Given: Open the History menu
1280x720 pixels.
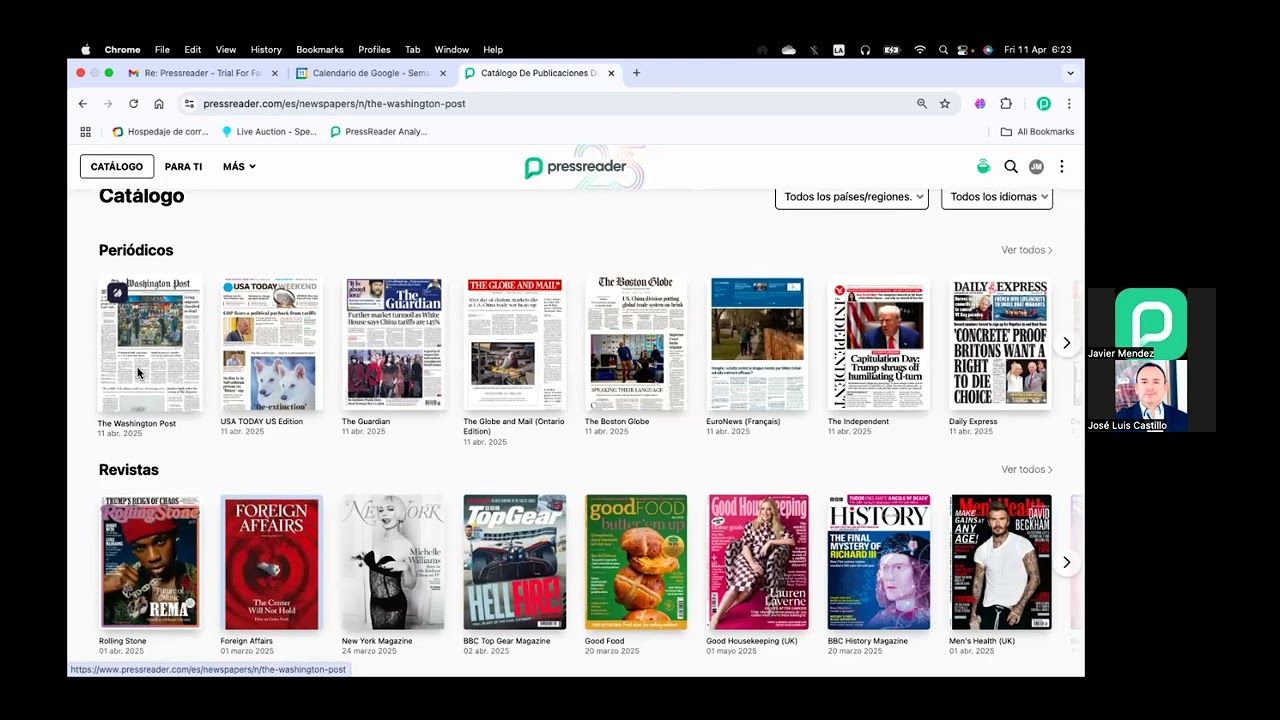Looking at the screenshot, I should point(266,50).
